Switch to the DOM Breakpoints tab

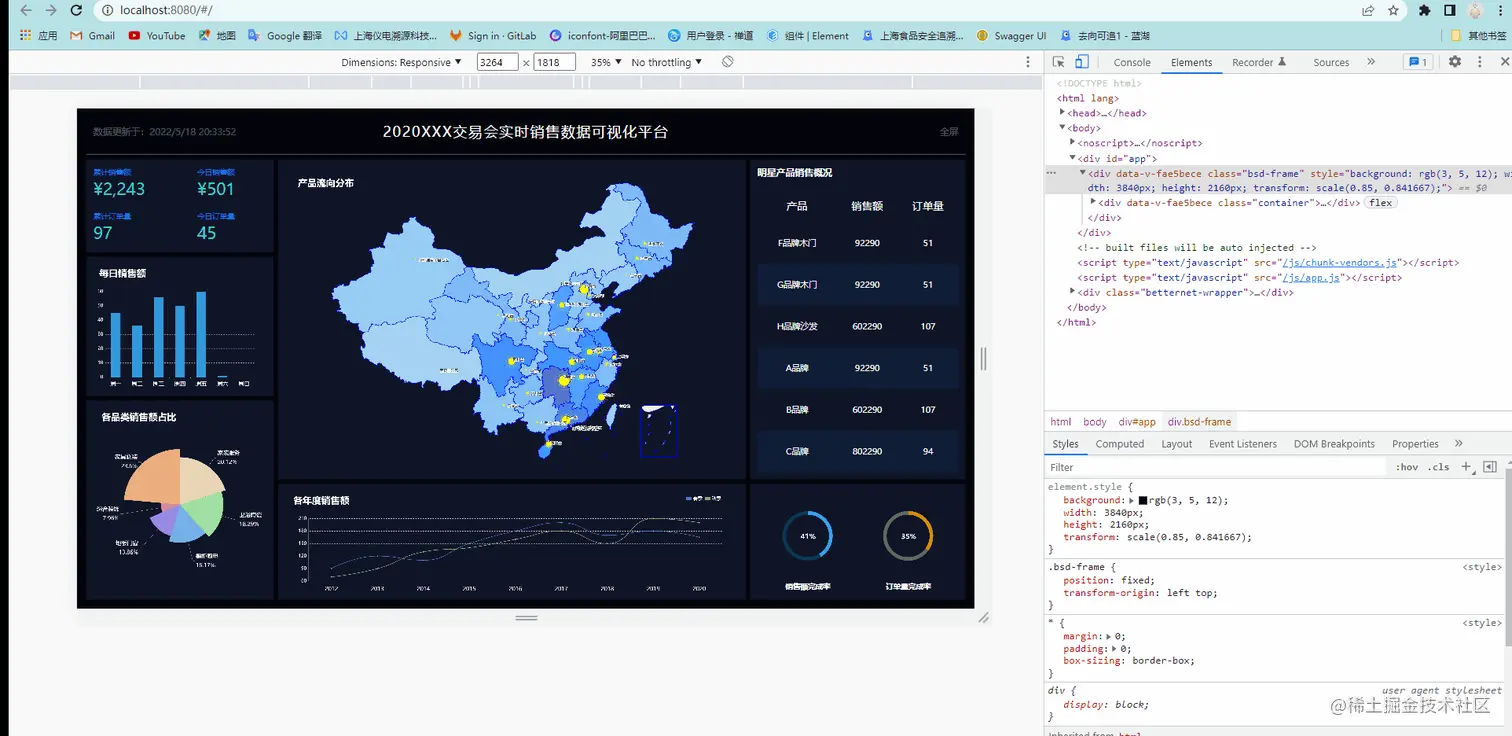pos(1334,444)
